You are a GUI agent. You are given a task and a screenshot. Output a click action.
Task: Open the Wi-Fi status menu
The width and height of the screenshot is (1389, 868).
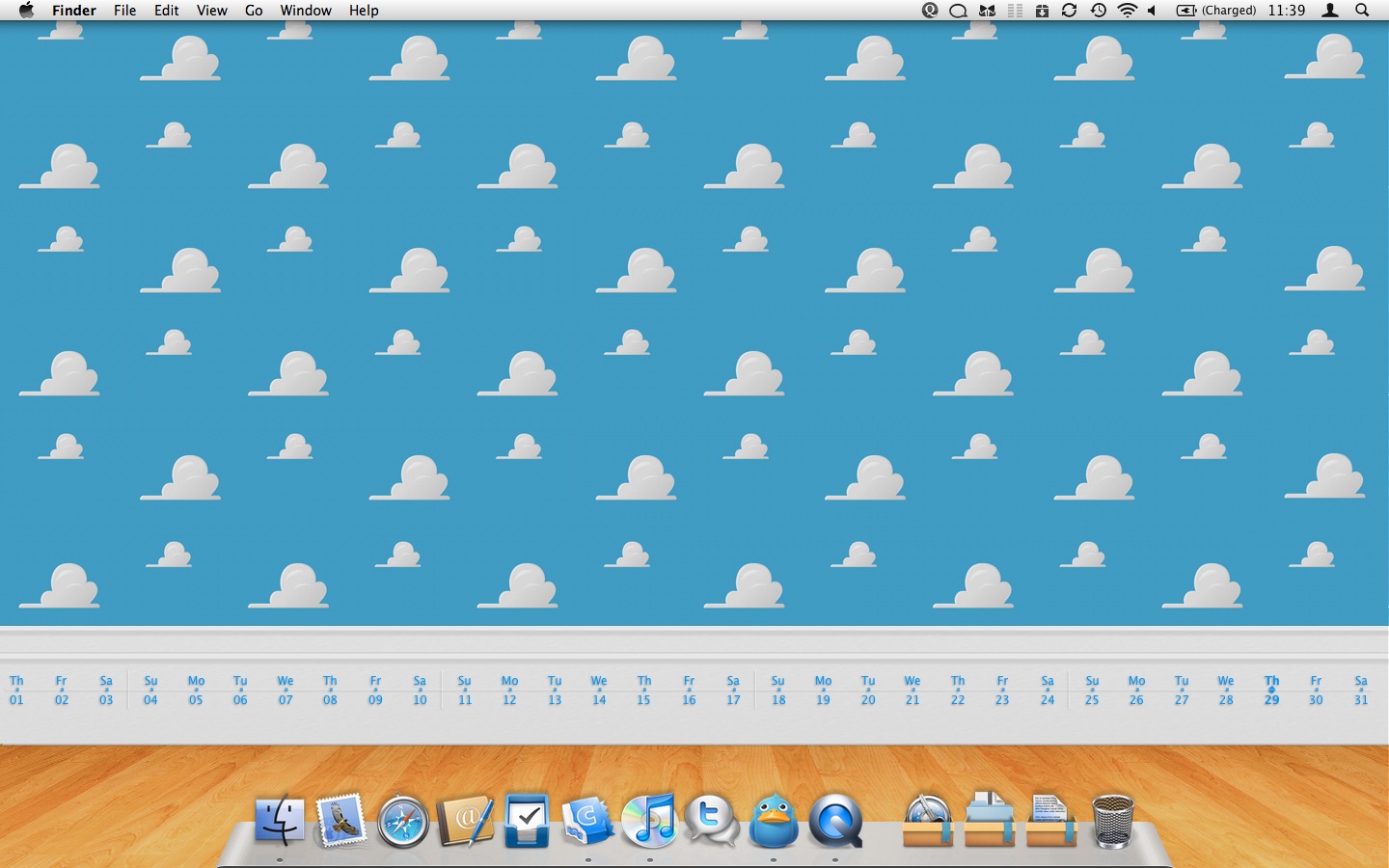tap(1127, 11)
